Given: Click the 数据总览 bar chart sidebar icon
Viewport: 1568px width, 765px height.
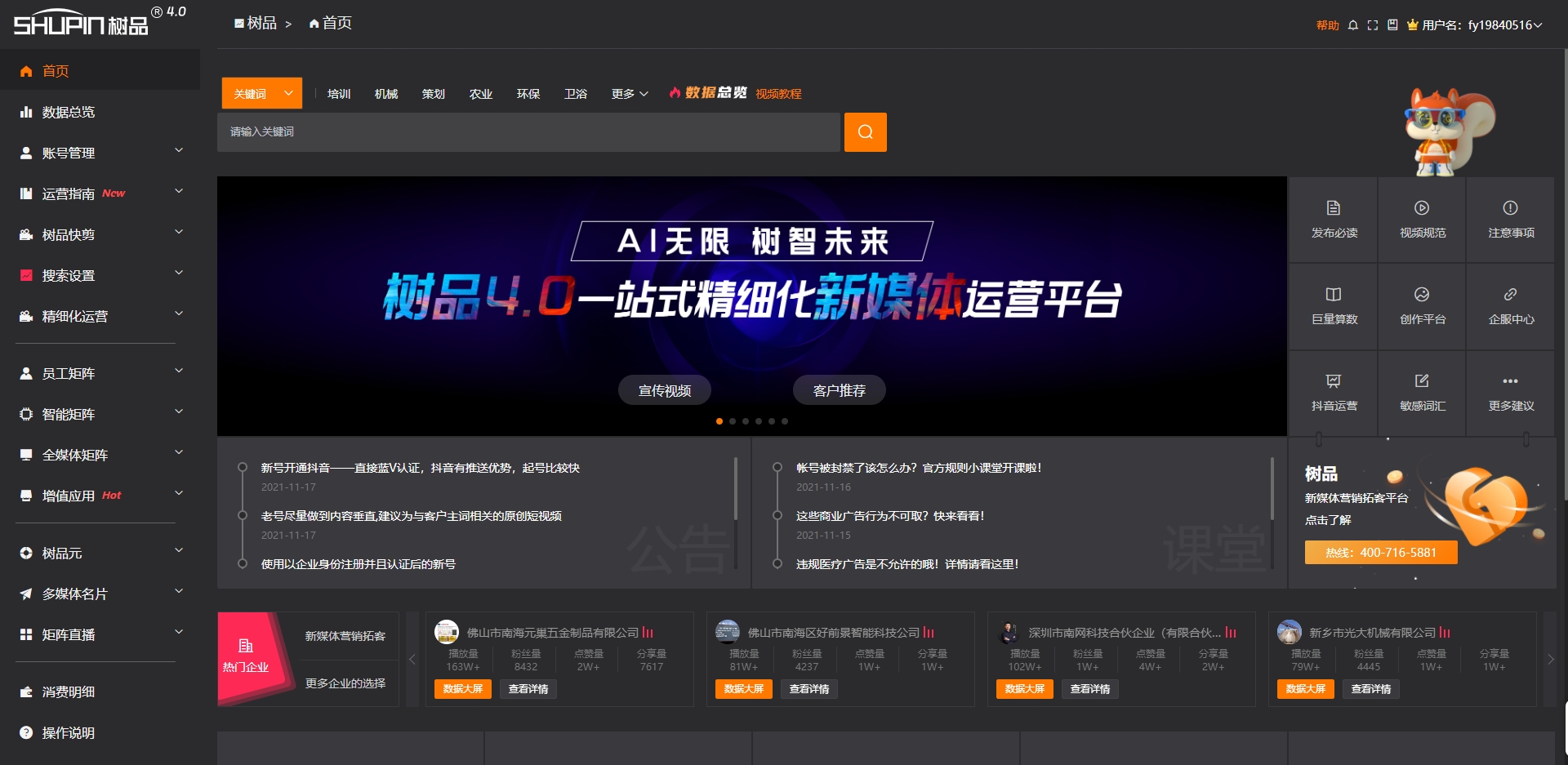Looking at the screenshot, I should [26, 112].
